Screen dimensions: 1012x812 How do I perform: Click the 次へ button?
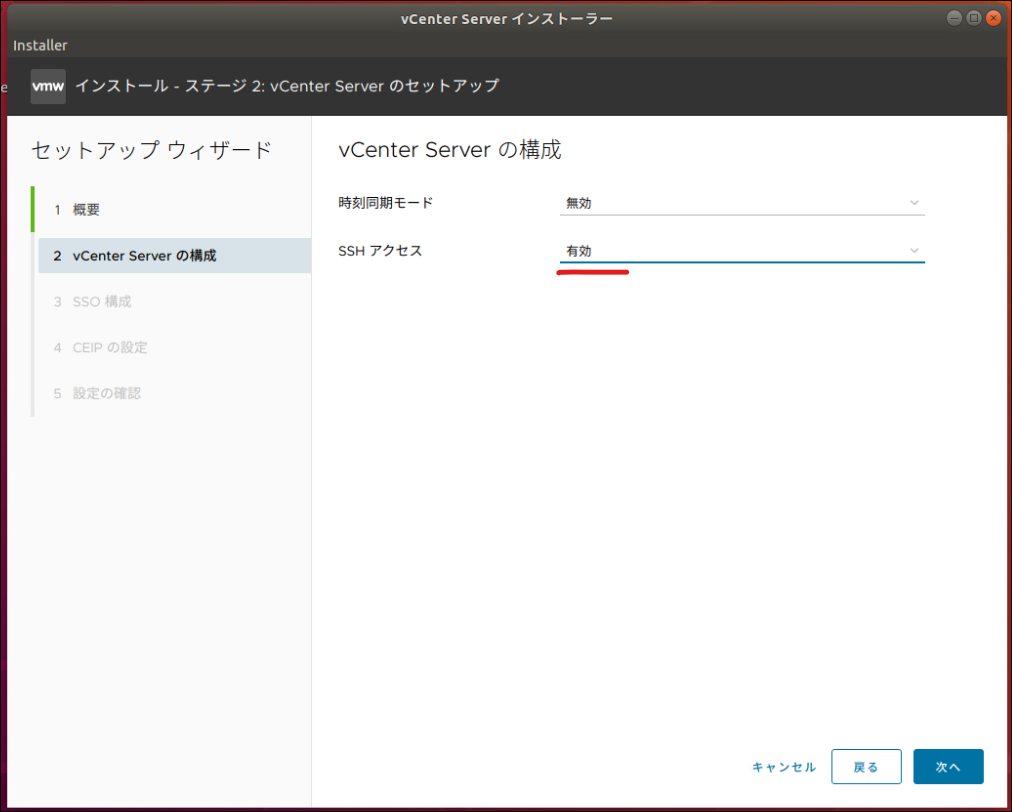pos(948,767)
